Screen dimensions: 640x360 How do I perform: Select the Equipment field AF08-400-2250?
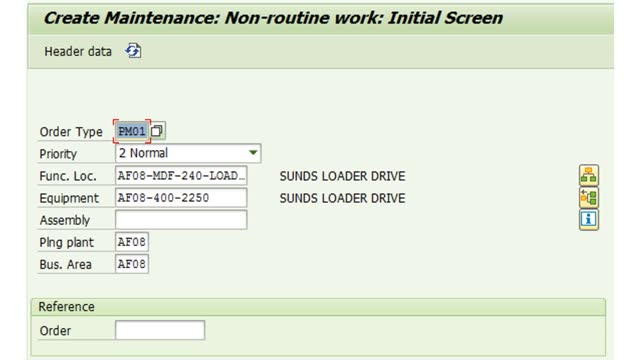pos(181,198)
